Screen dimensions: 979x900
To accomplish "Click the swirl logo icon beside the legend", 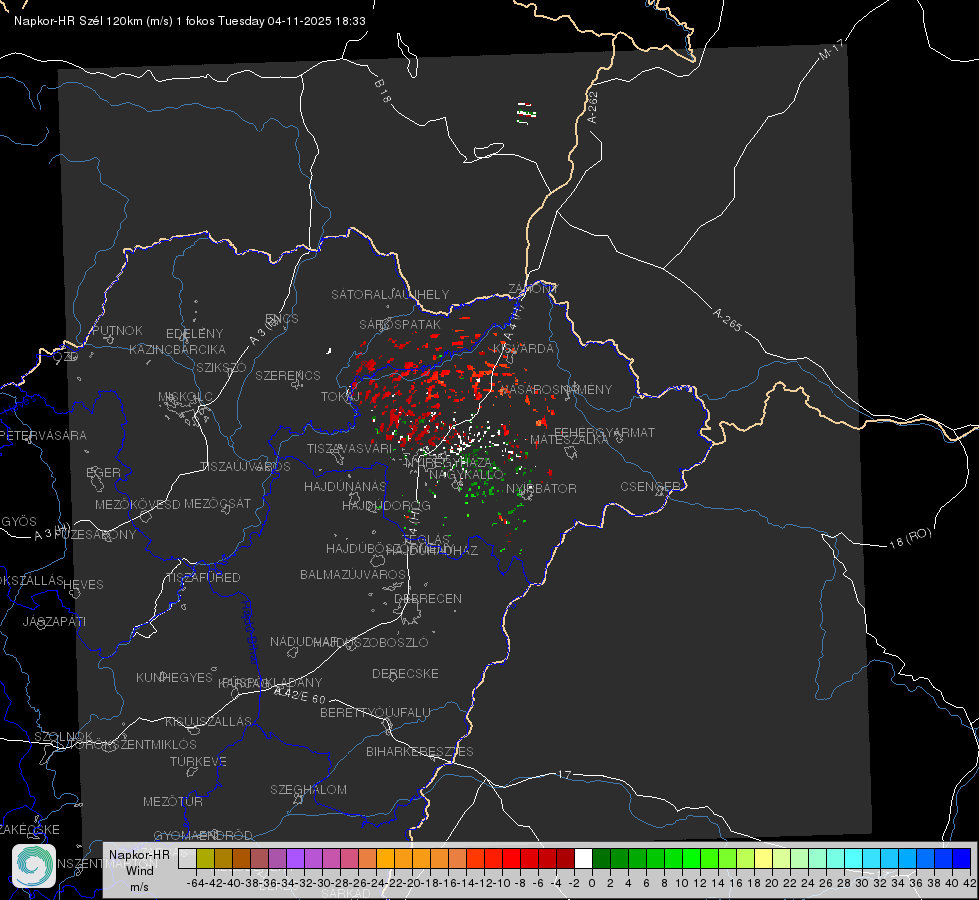I will pyautogui.click(x=34, y=866).
